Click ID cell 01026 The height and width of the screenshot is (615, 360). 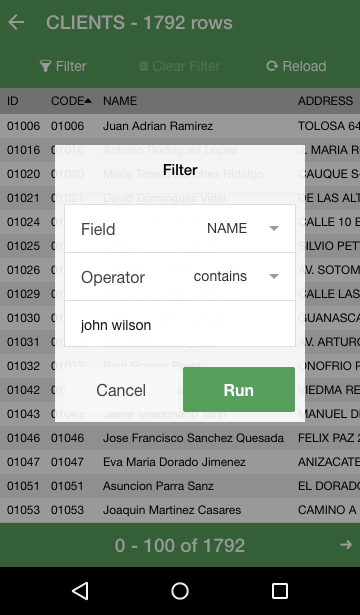pyautogui.click(x=24, y=270)
